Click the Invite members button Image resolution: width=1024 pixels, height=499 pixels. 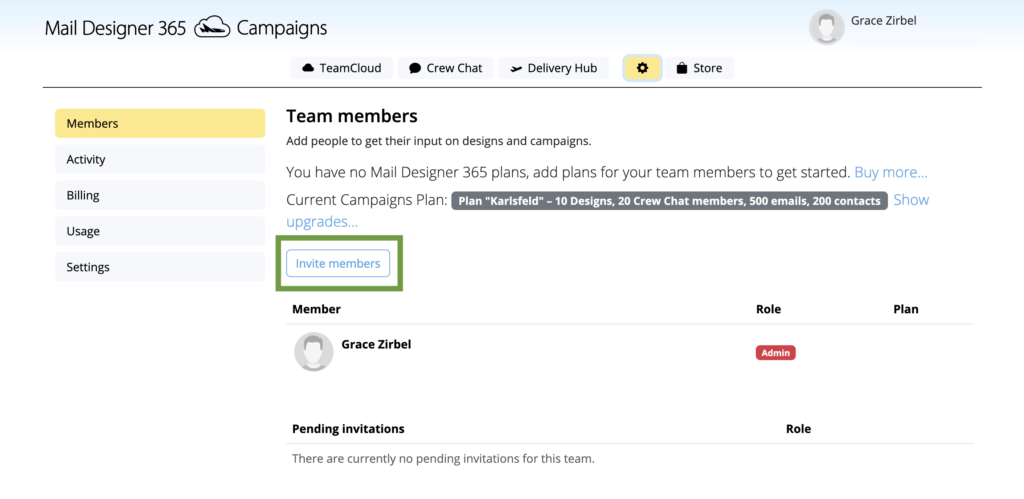[x=338, y=263]
